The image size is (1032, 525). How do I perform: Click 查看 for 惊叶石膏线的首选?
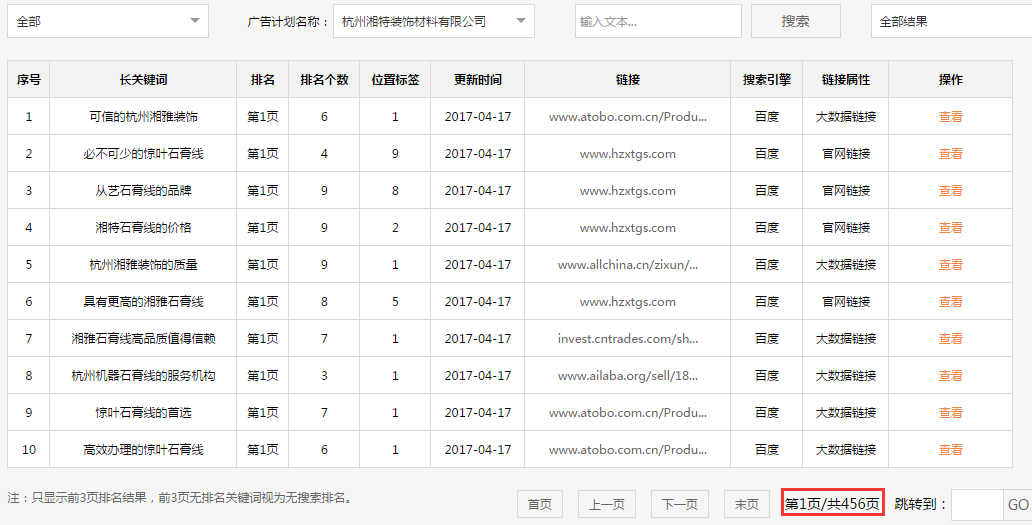[950, 412]
